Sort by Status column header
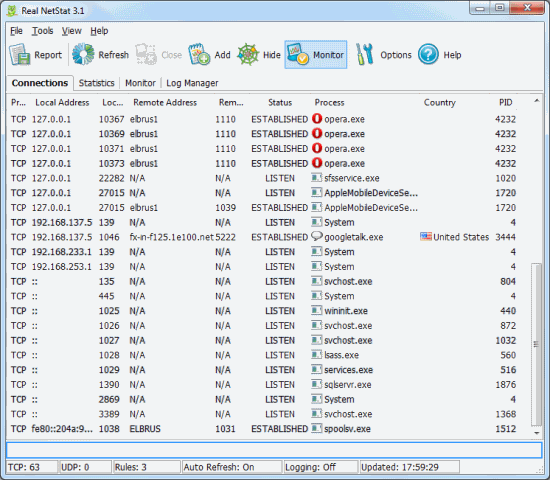550x480 pixels. tap(280, 102)
